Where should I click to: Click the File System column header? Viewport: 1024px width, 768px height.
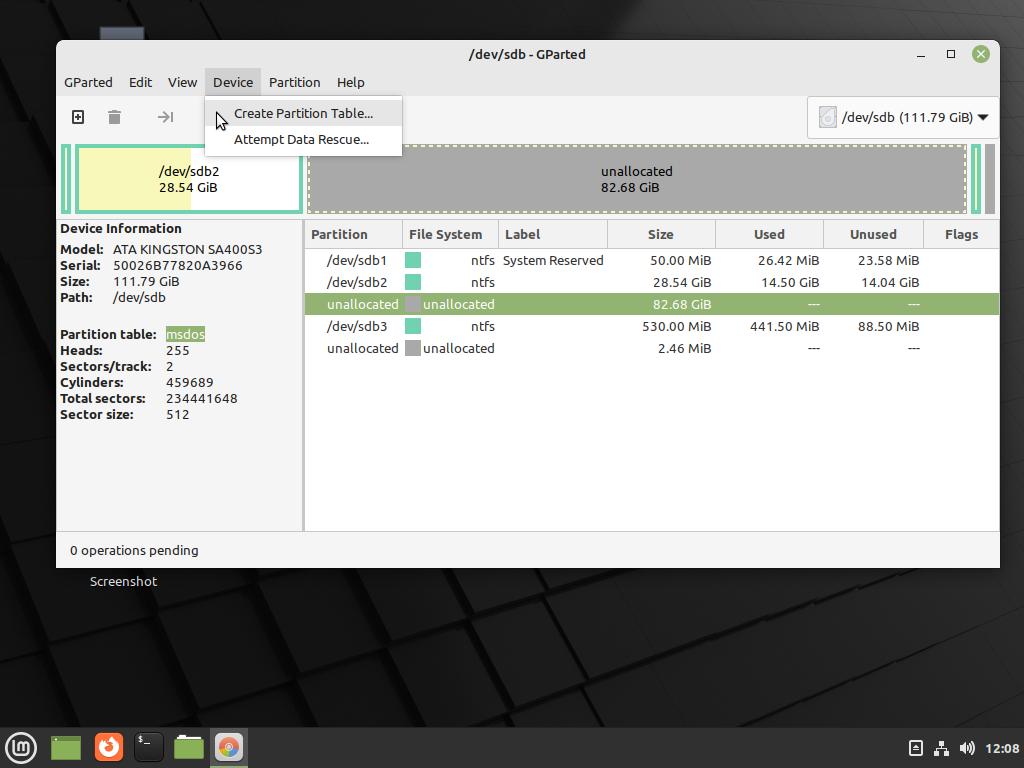(x=445, y=234)
